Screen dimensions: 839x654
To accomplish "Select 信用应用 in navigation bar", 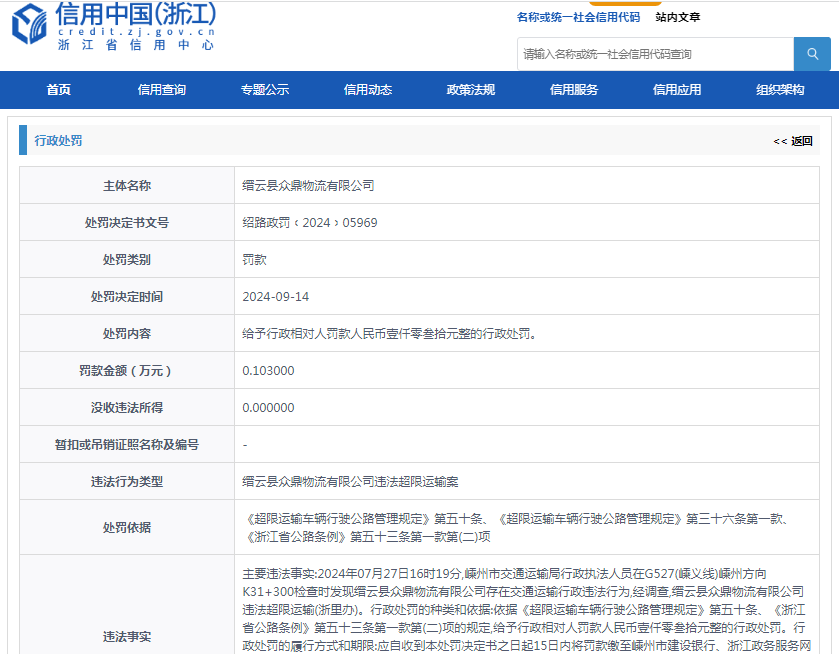I will (x=677, y=90).
